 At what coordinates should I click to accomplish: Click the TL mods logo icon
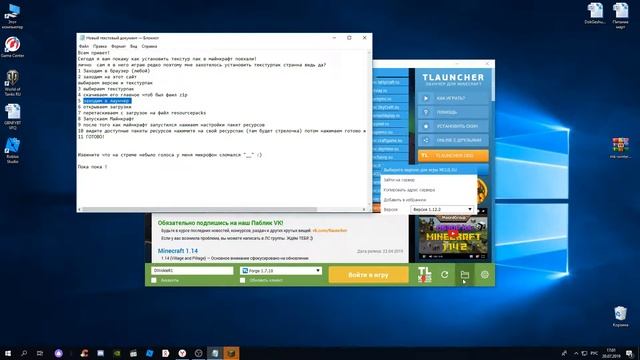coord(424,275)
